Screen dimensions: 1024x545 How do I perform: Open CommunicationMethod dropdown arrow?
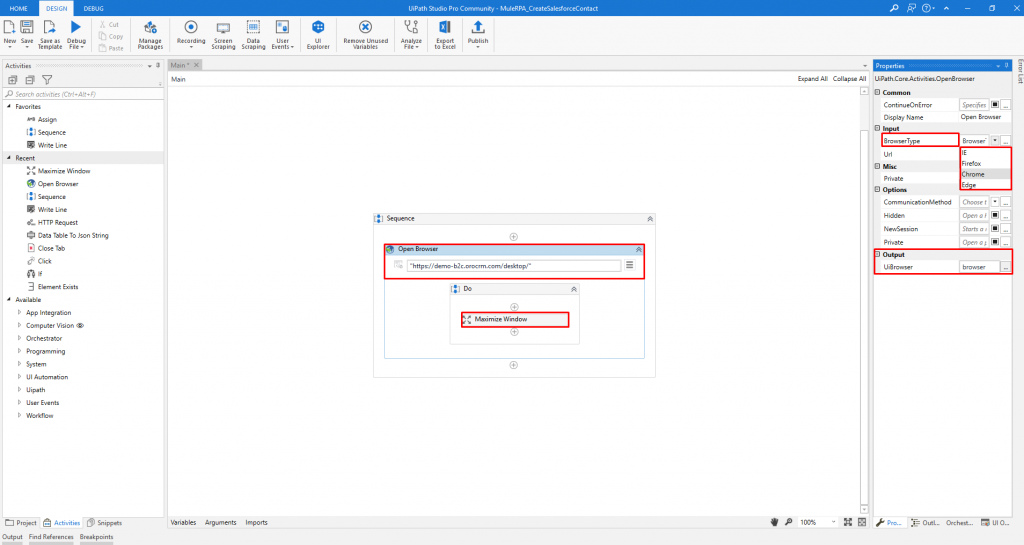995,202
